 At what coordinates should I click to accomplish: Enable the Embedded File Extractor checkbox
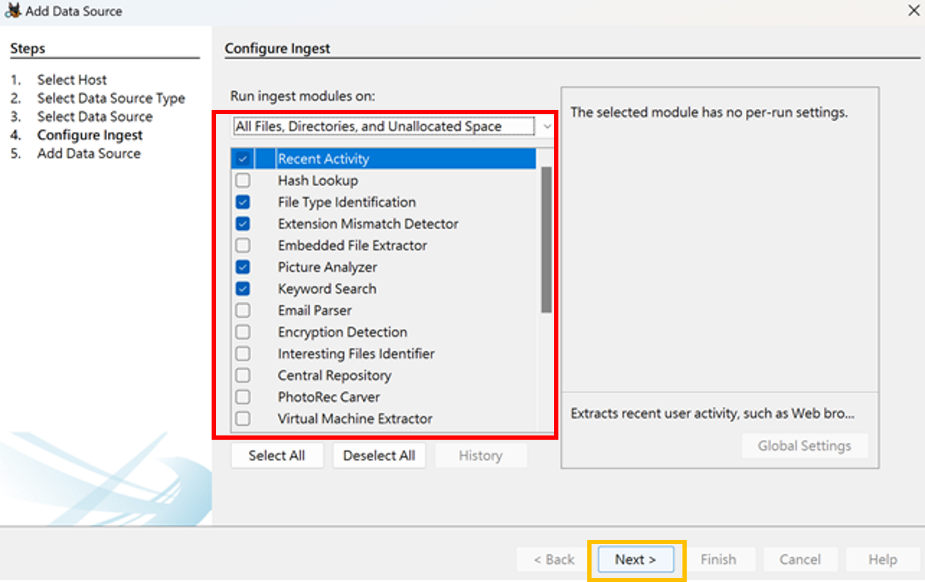point(242,245)
